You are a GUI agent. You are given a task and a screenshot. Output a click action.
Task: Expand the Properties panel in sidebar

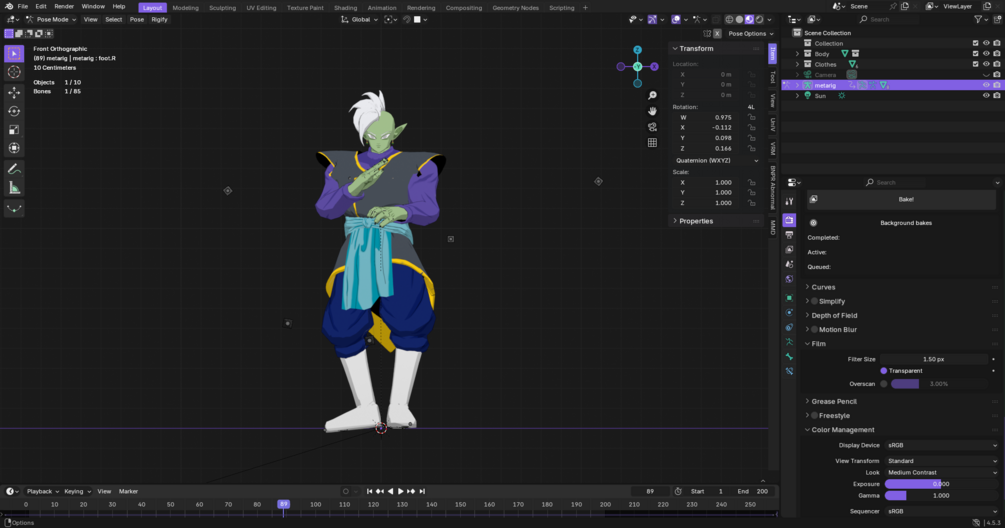coord(696,221)
